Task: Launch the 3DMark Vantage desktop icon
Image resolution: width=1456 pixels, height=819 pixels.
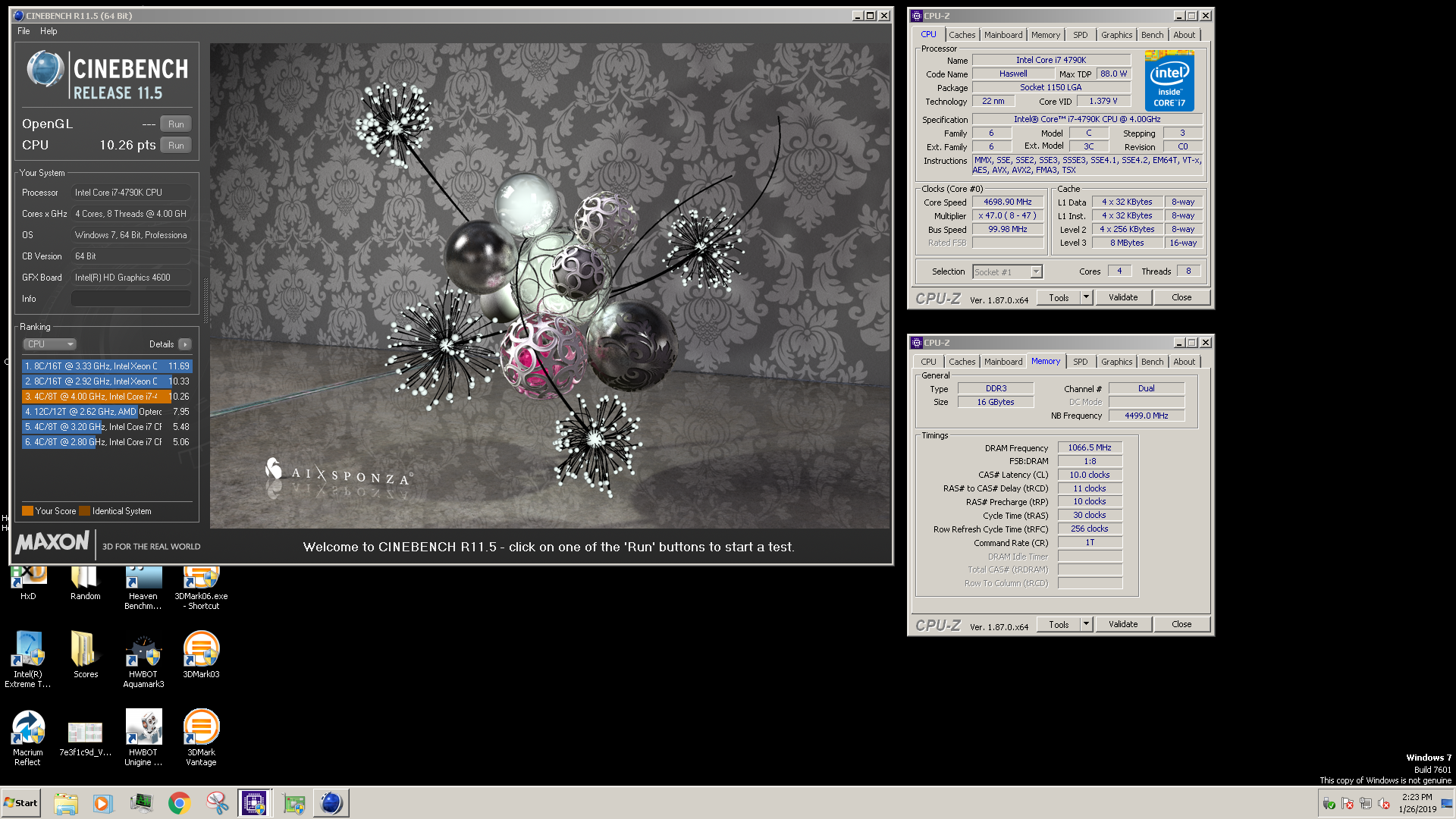Action: pyautogui.click(x=201, y=737)
